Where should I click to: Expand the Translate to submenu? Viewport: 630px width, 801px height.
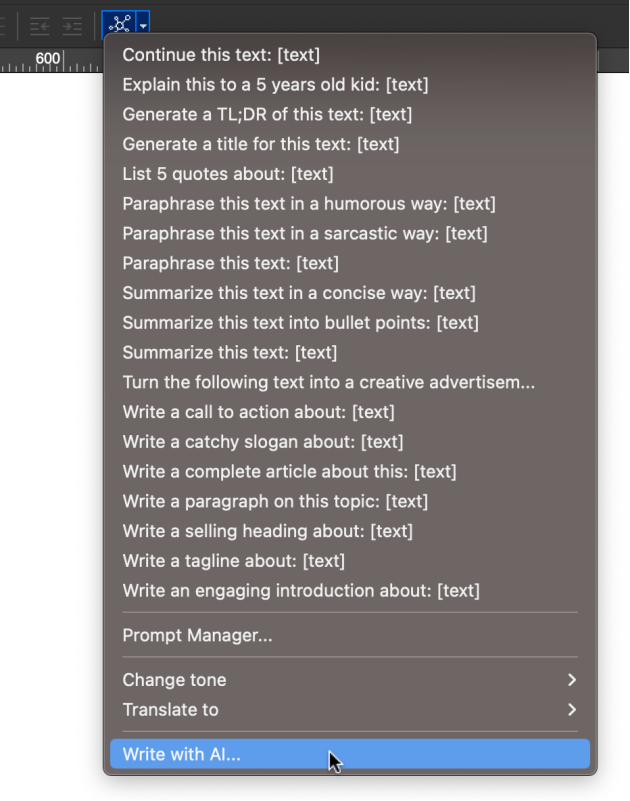[349, 710]
